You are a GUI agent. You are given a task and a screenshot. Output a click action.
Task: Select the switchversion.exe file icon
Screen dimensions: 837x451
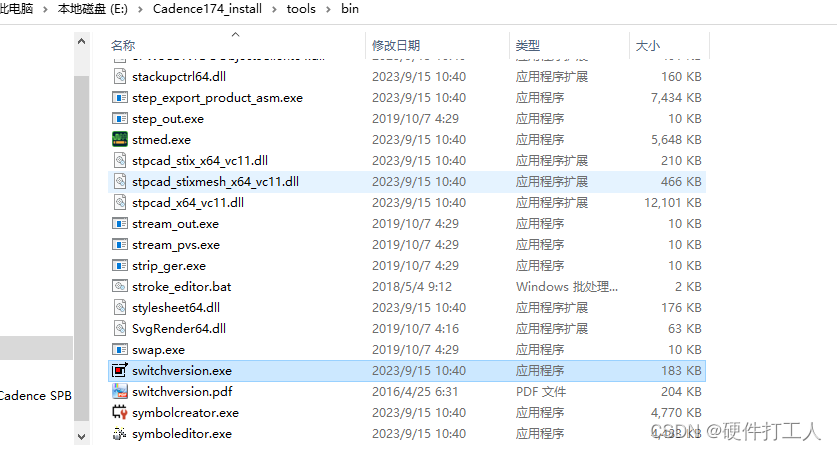click(120, 371)
